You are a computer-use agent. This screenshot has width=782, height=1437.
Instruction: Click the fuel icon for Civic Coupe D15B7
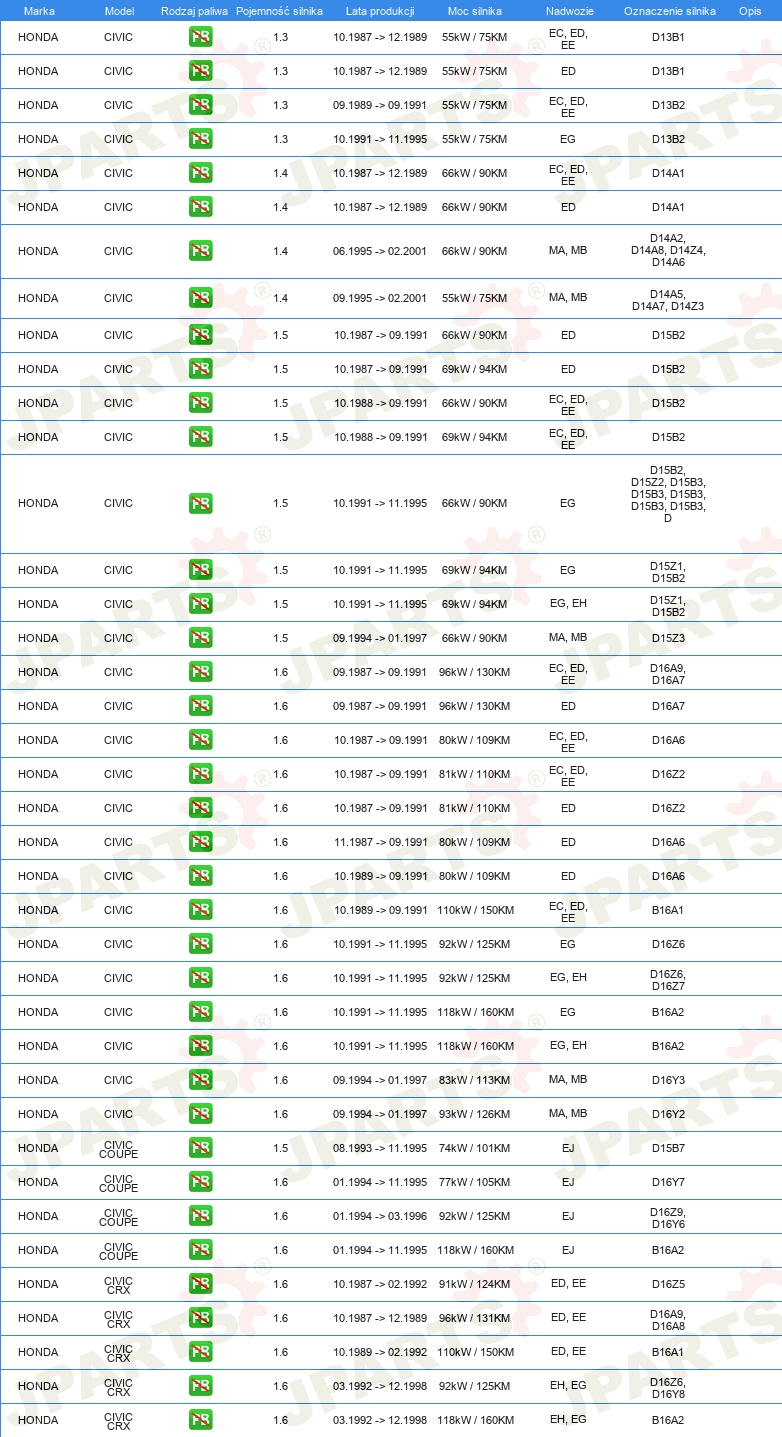pyautogui.click(x=201, y=1148)
